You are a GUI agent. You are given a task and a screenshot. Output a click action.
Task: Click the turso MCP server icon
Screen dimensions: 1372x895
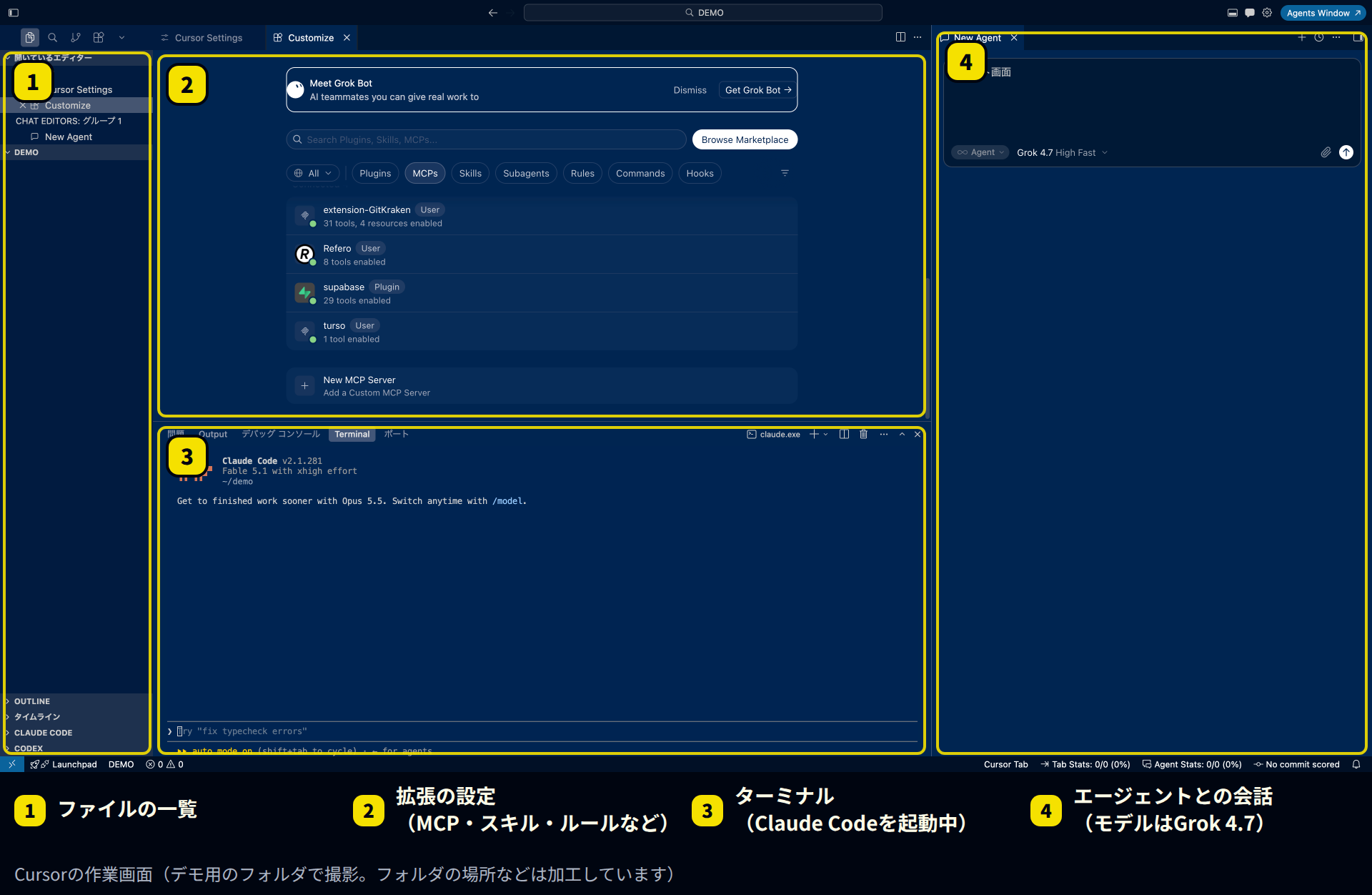pyautogui.click(x=305, y=332)
